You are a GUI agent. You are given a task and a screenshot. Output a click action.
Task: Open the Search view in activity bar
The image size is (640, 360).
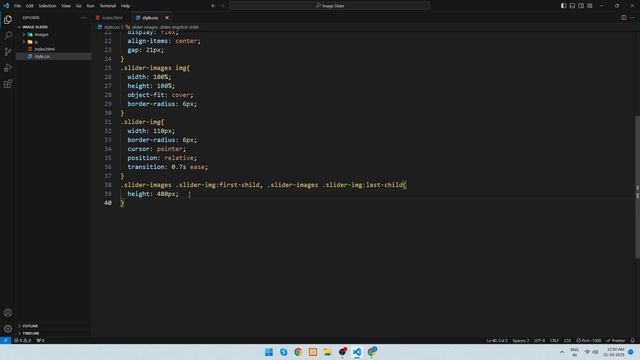[x=8, y=36]
